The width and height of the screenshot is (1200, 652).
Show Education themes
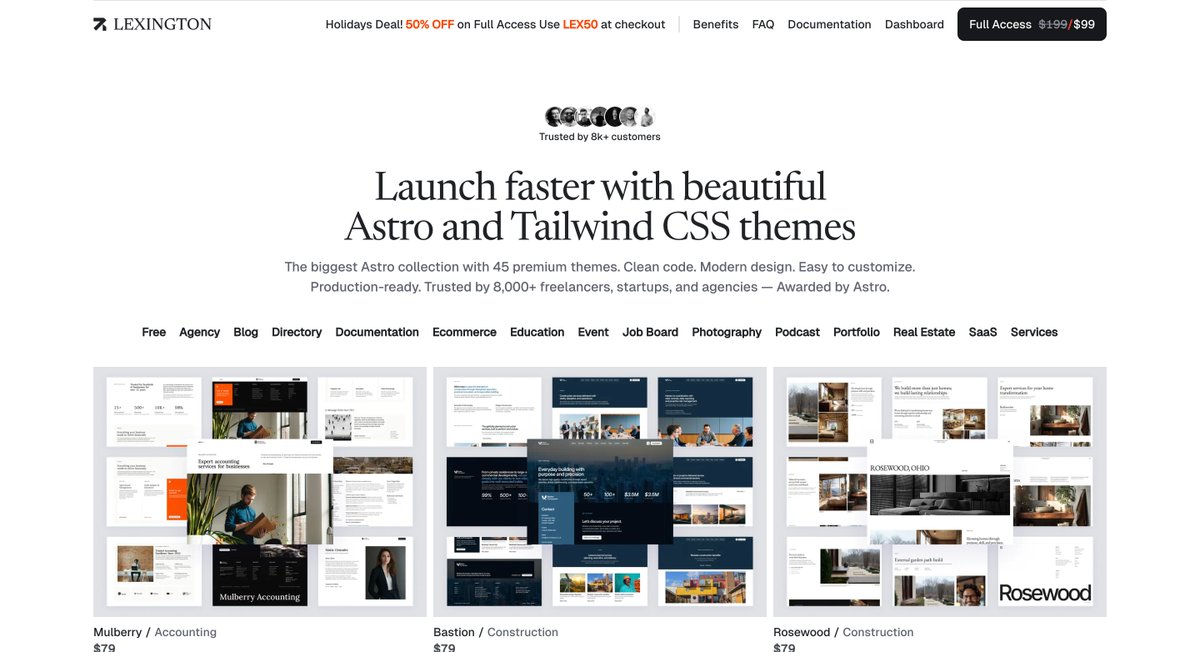537,332
